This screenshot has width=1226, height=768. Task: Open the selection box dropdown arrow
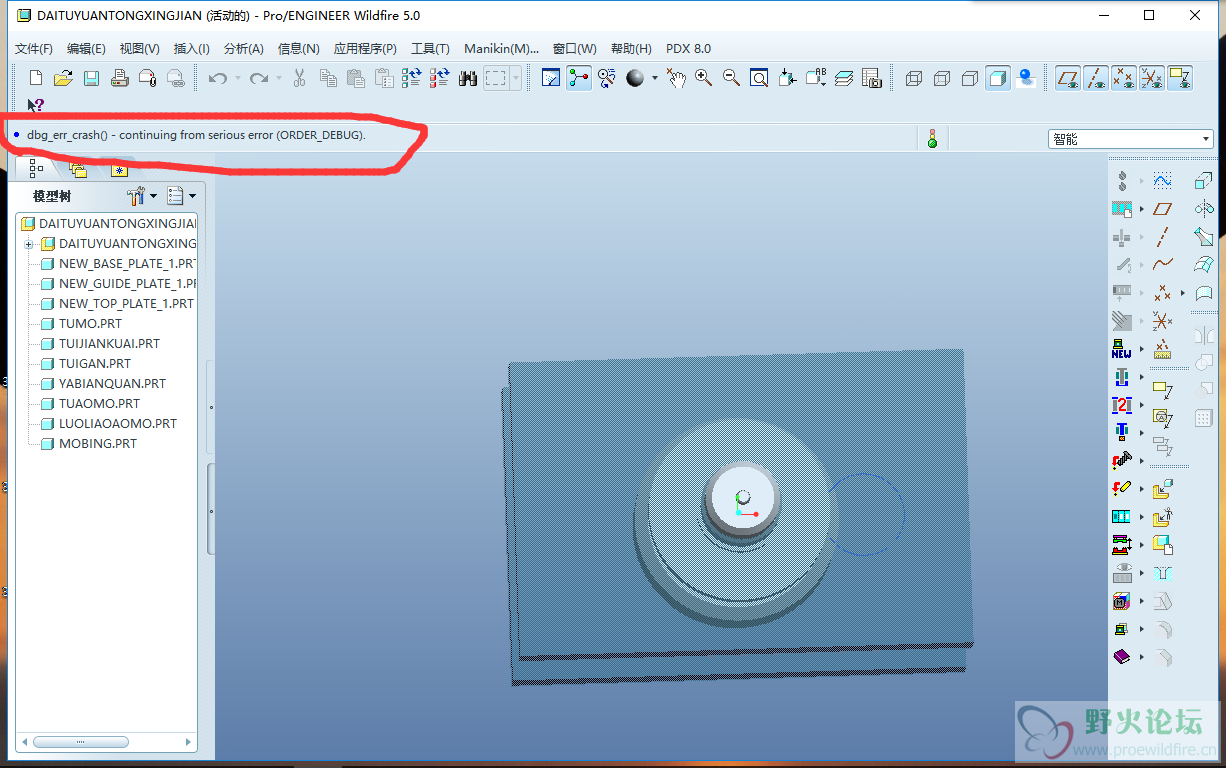516,78
